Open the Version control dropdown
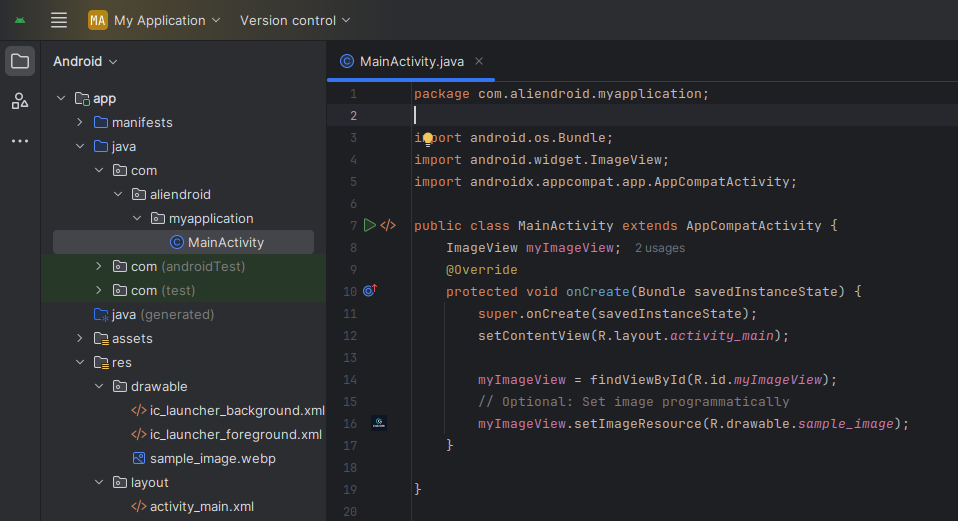958x521 pixels. [x=295, y=20]
